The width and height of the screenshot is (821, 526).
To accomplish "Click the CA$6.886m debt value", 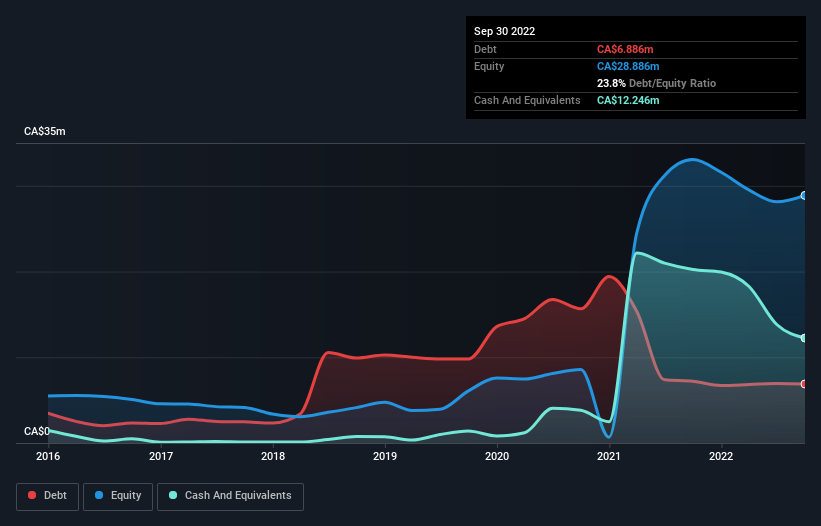I will (625, 49).
